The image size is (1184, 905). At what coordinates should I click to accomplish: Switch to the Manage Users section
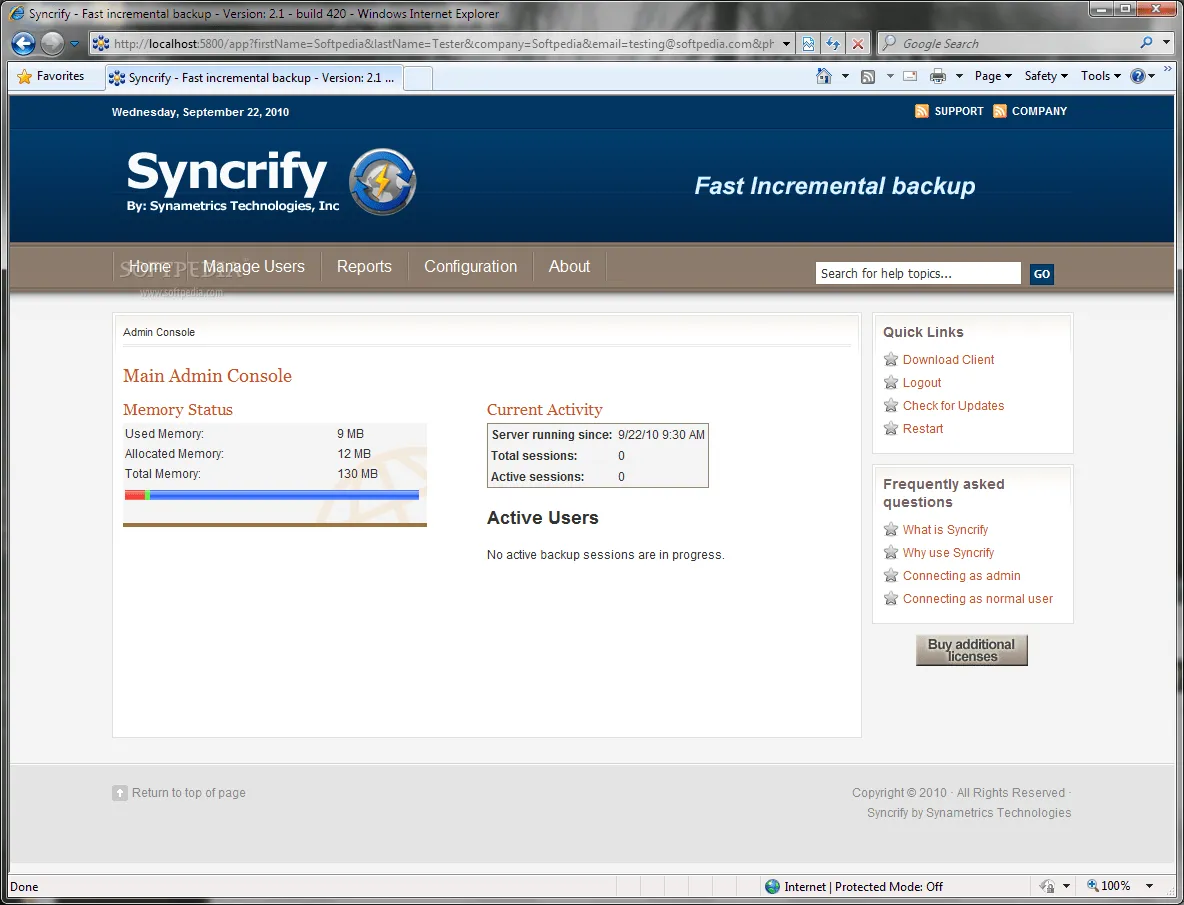coord(253,266)
